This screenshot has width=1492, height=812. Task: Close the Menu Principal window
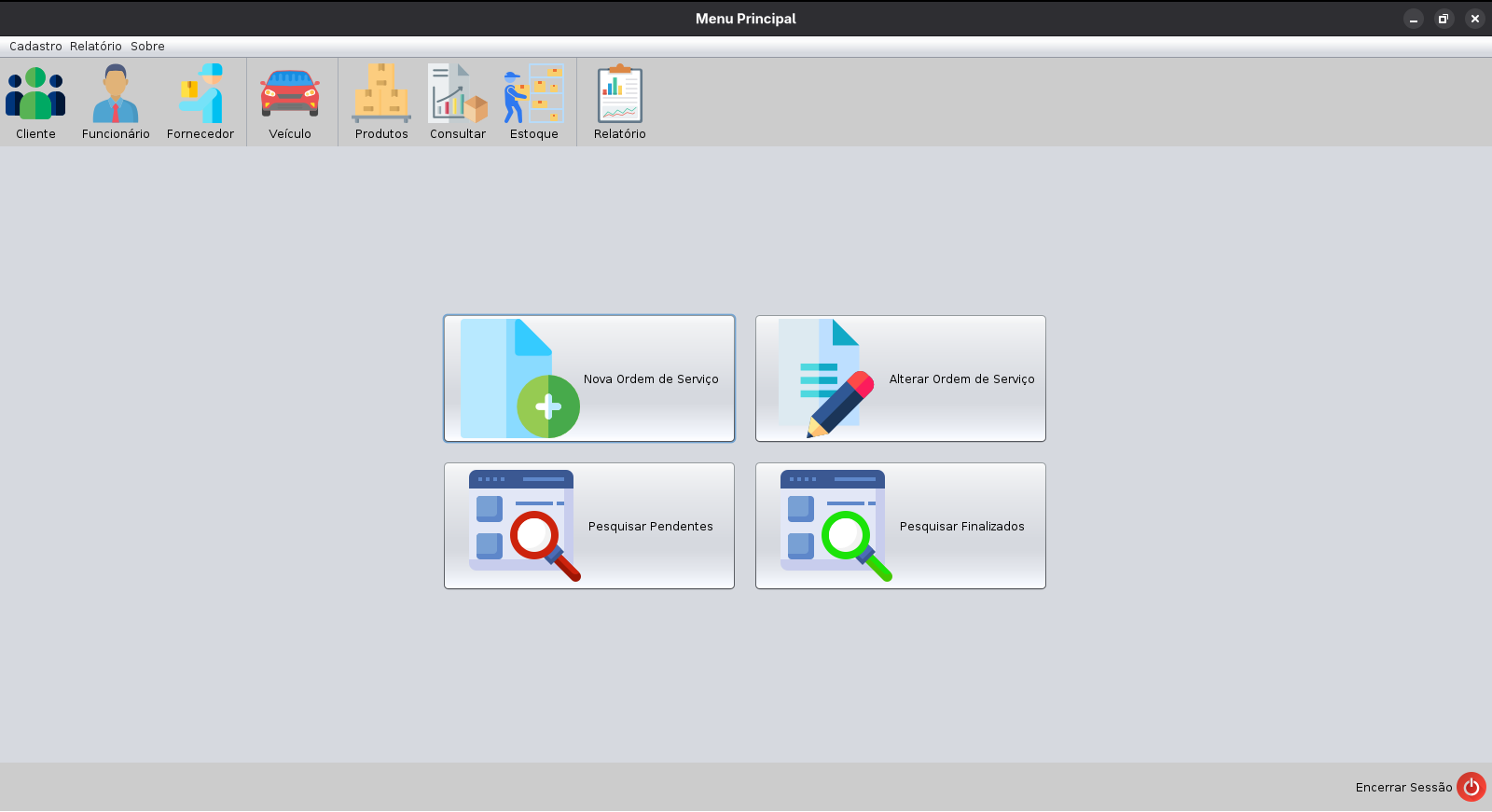point(1474,19)
